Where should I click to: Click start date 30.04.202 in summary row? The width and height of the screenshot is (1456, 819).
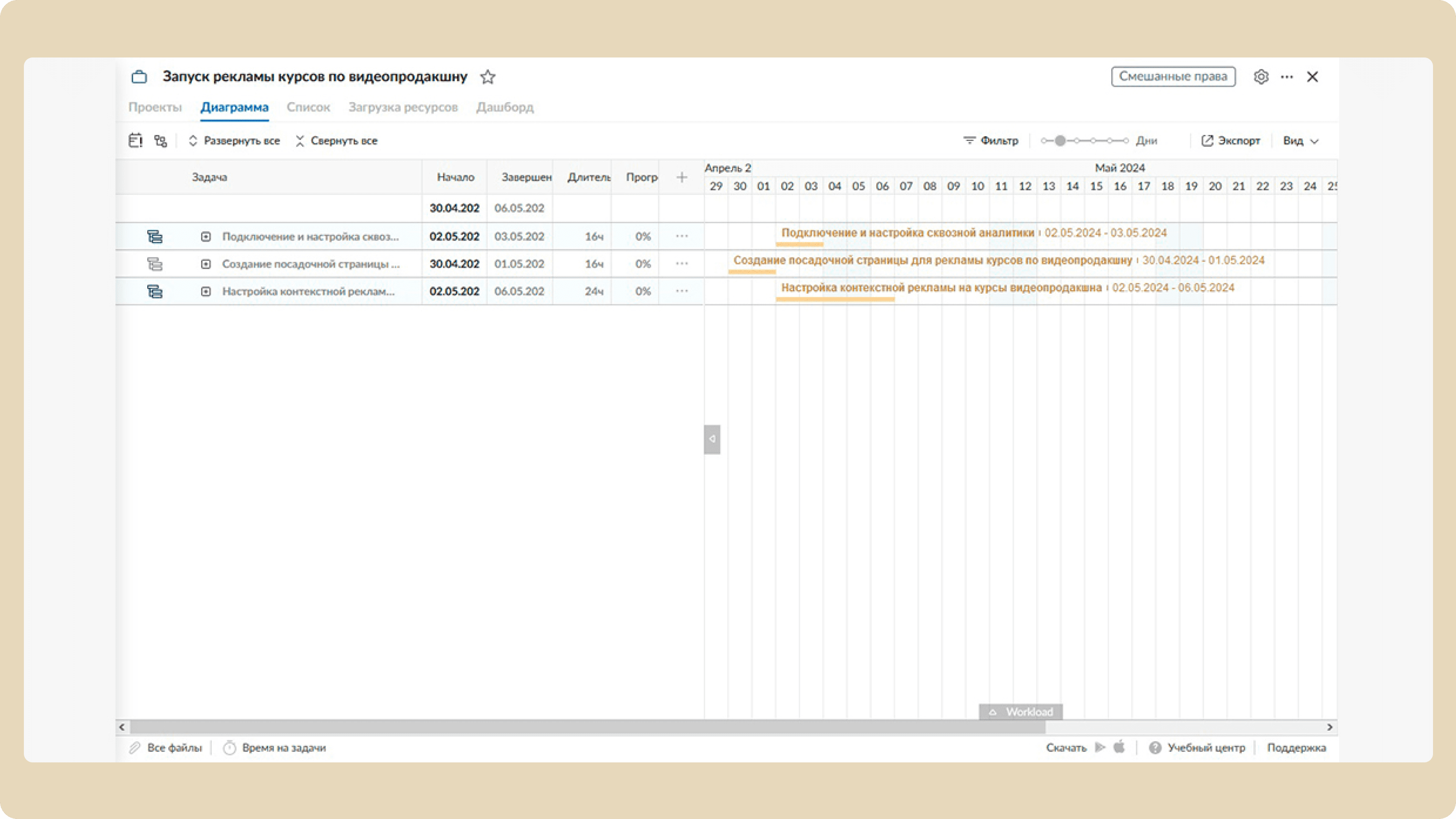454,208
